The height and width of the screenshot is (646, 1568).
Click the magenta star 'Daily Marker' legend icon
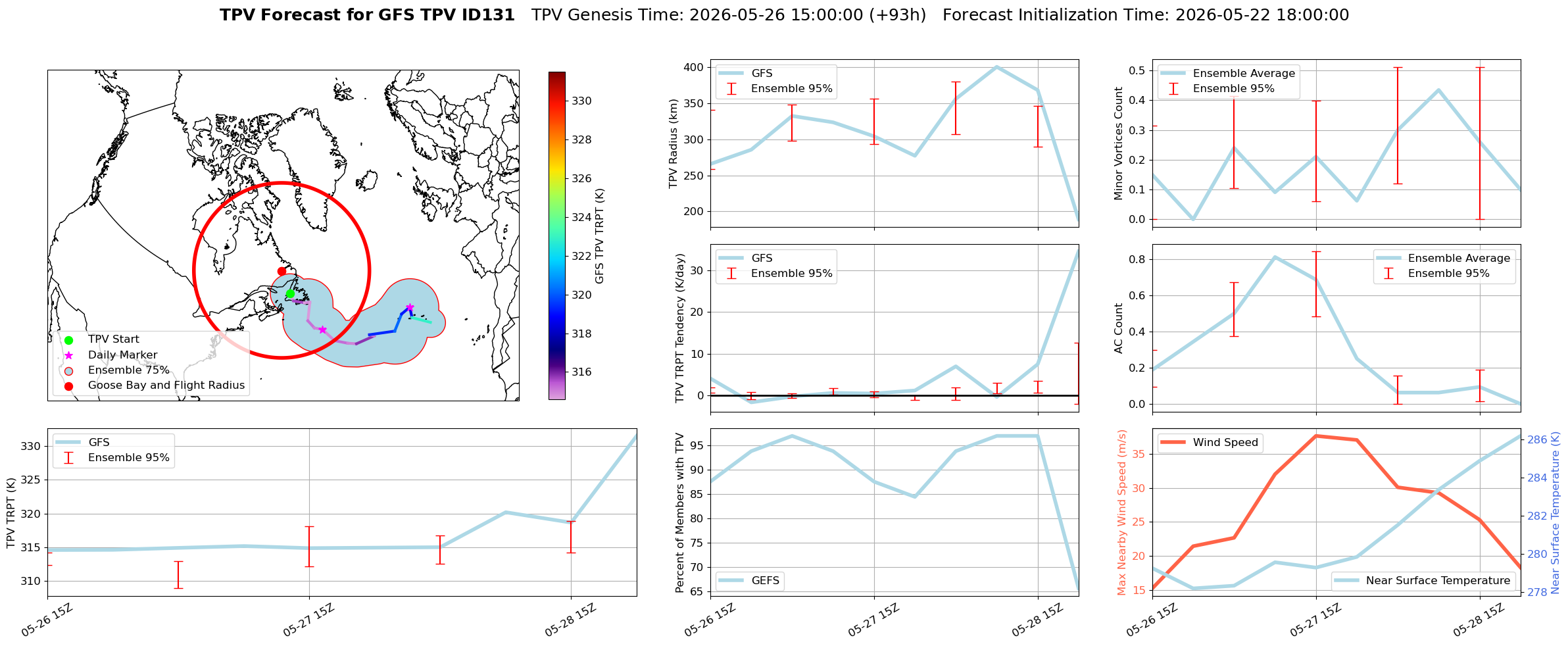(68, 355)
